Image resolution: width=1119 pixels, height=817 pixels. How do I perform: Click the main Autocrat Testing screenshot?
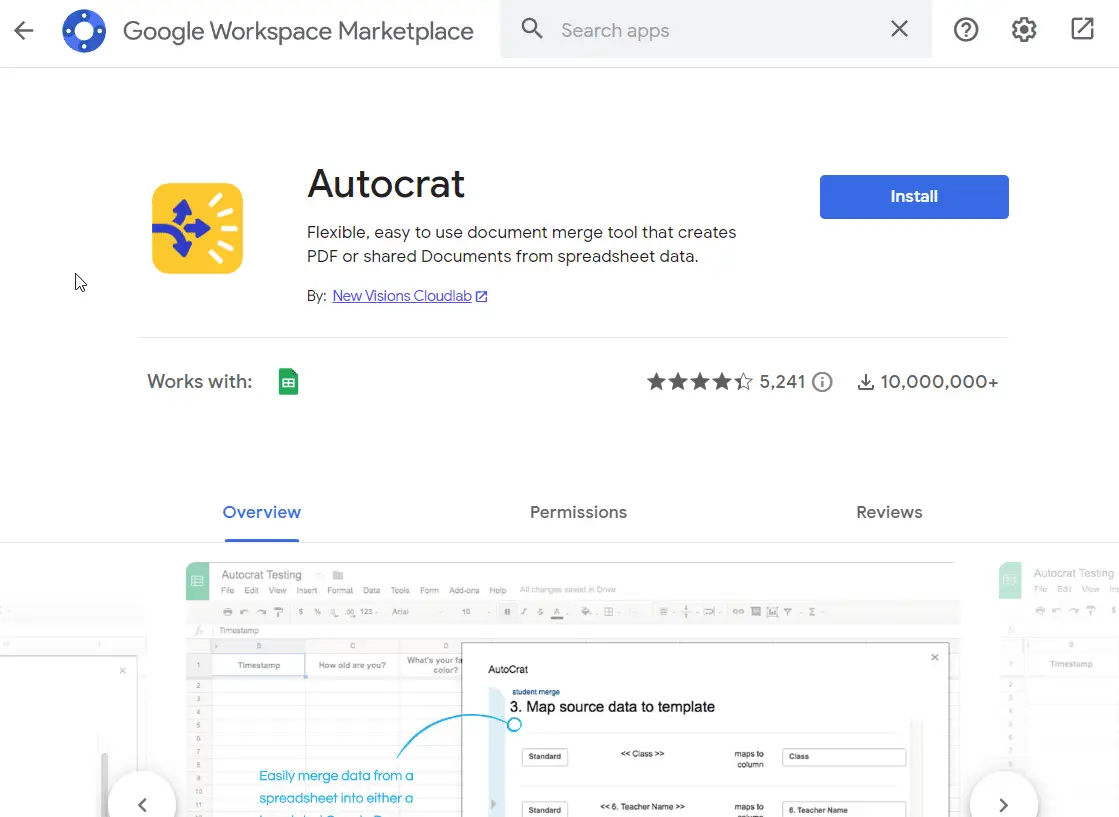pos(573,689)
